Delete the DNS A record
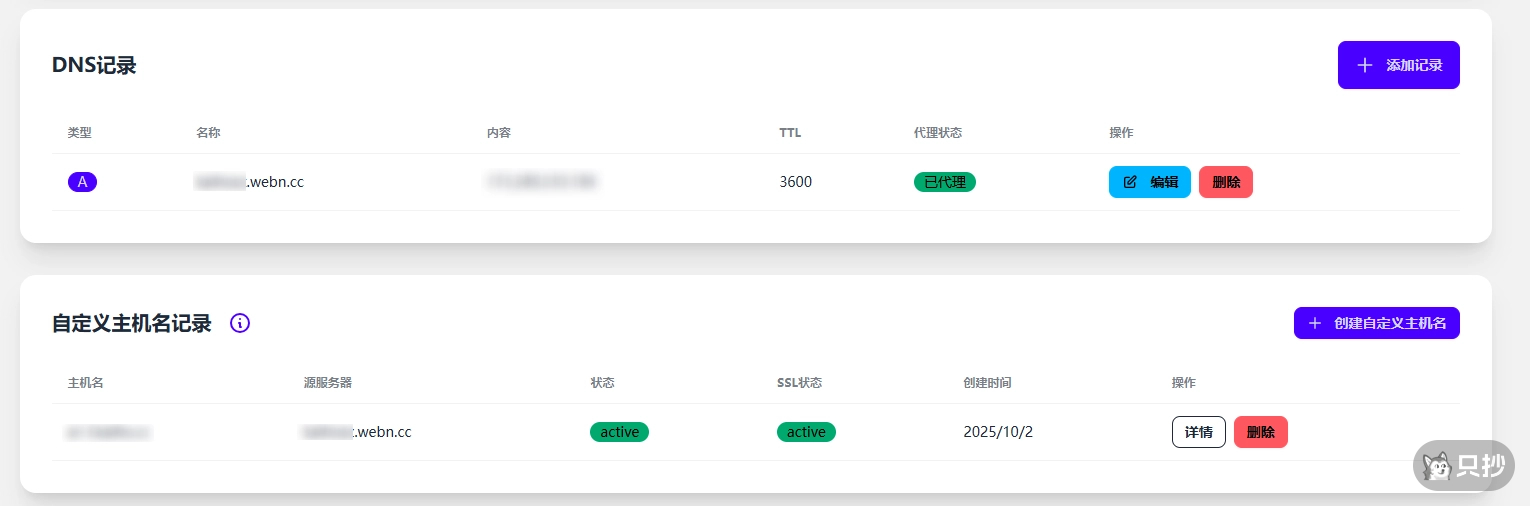The width and height of the screenshot is (1530, 506). click(x=1226, y=182)
